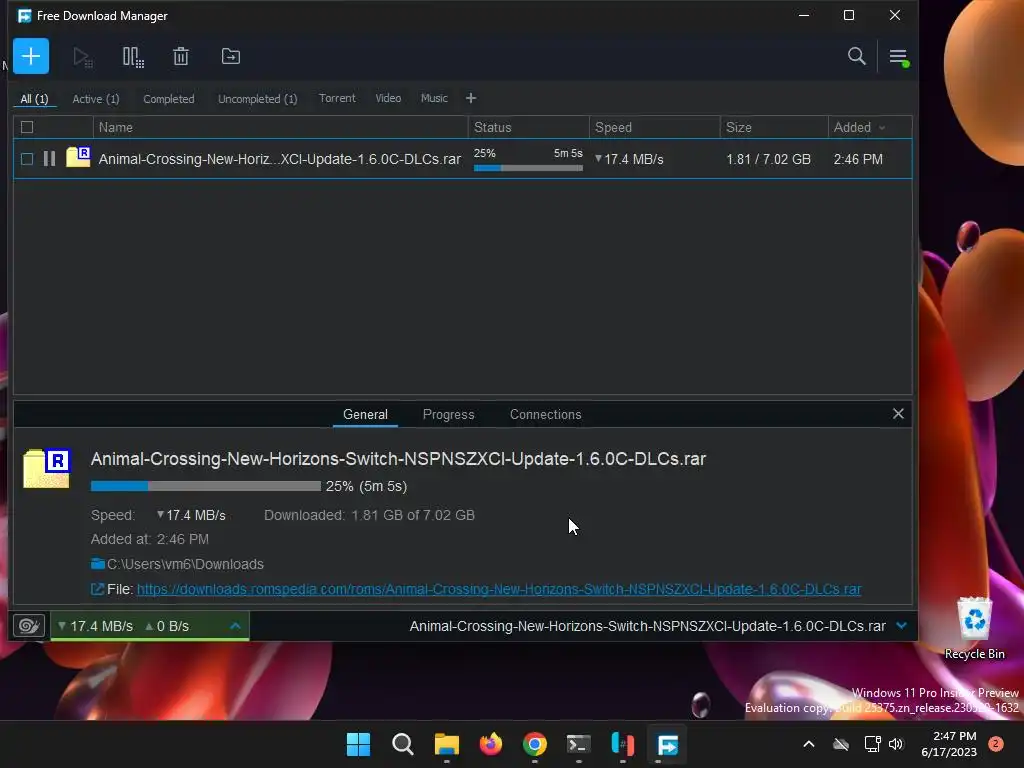Open File Explorer from taskbar

(447, 744)
